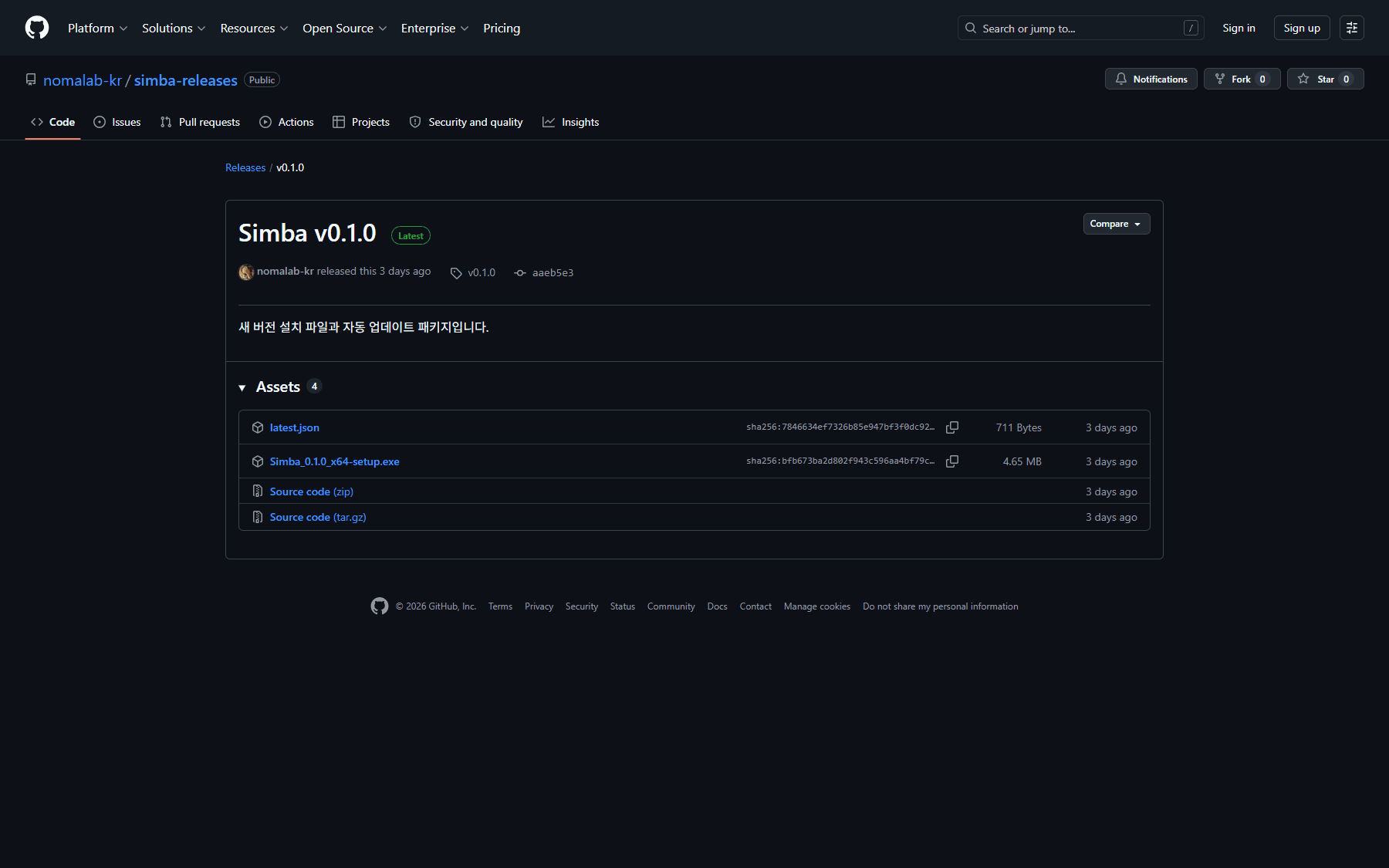1389x868 pixels.
Task: Click the Sign up button
Action: [x=1302, y=28]
